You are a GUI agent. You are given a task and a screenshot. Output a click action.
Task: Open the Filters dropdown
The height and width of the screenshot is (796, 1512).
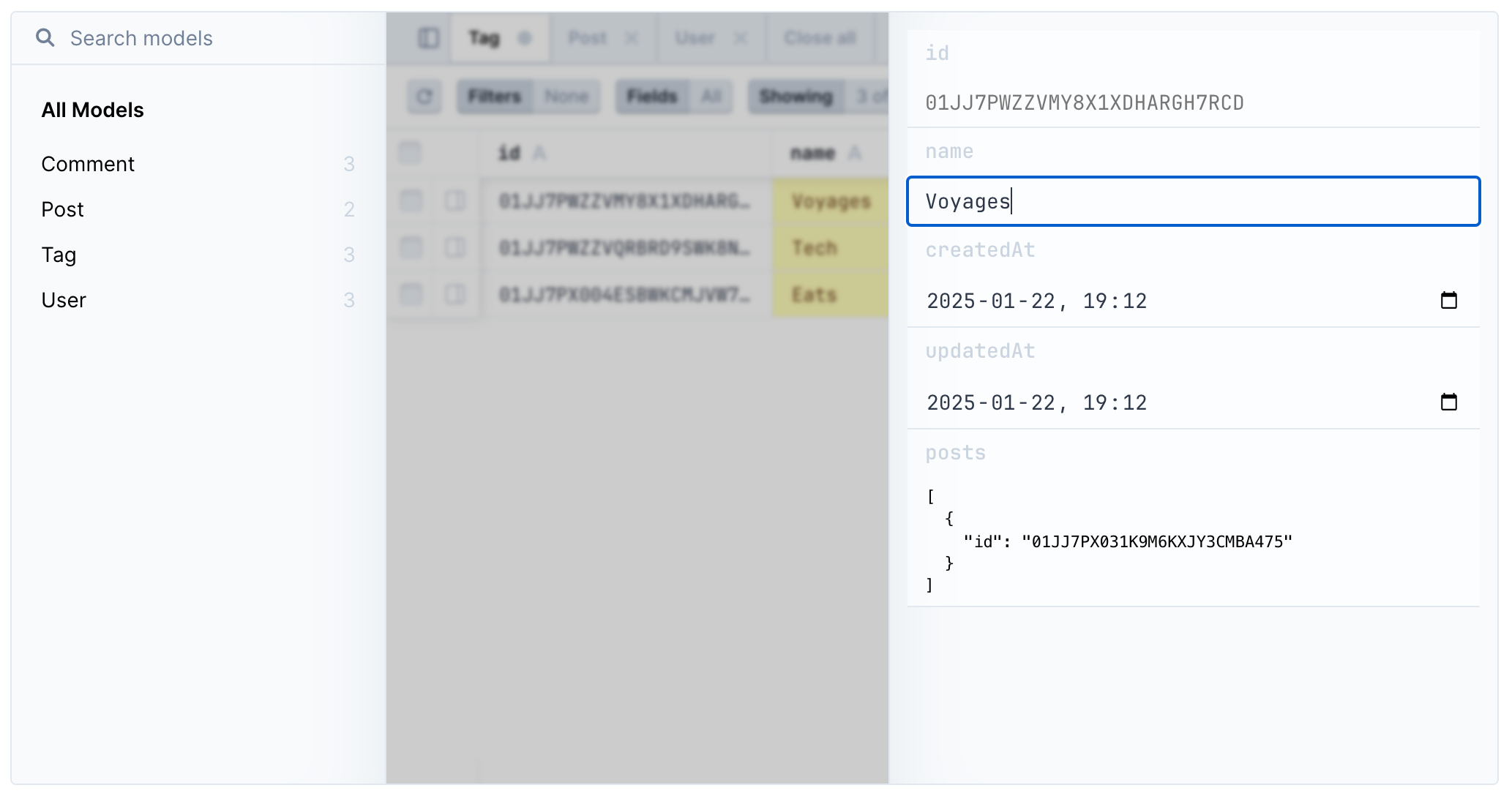click(528, 97)
